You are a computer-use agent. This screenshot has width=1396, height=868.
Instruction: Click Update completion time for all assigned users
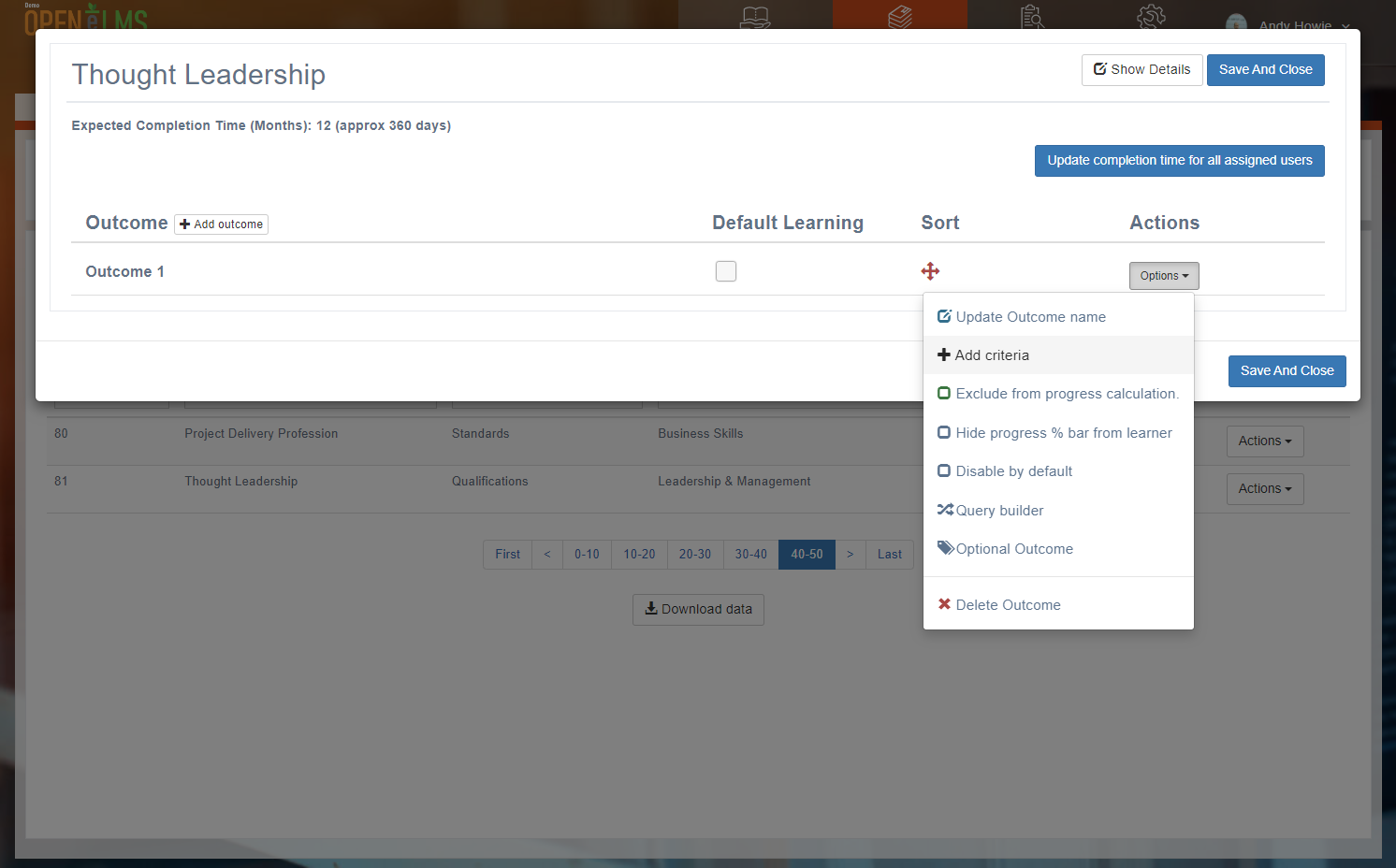coord(1179,161)
